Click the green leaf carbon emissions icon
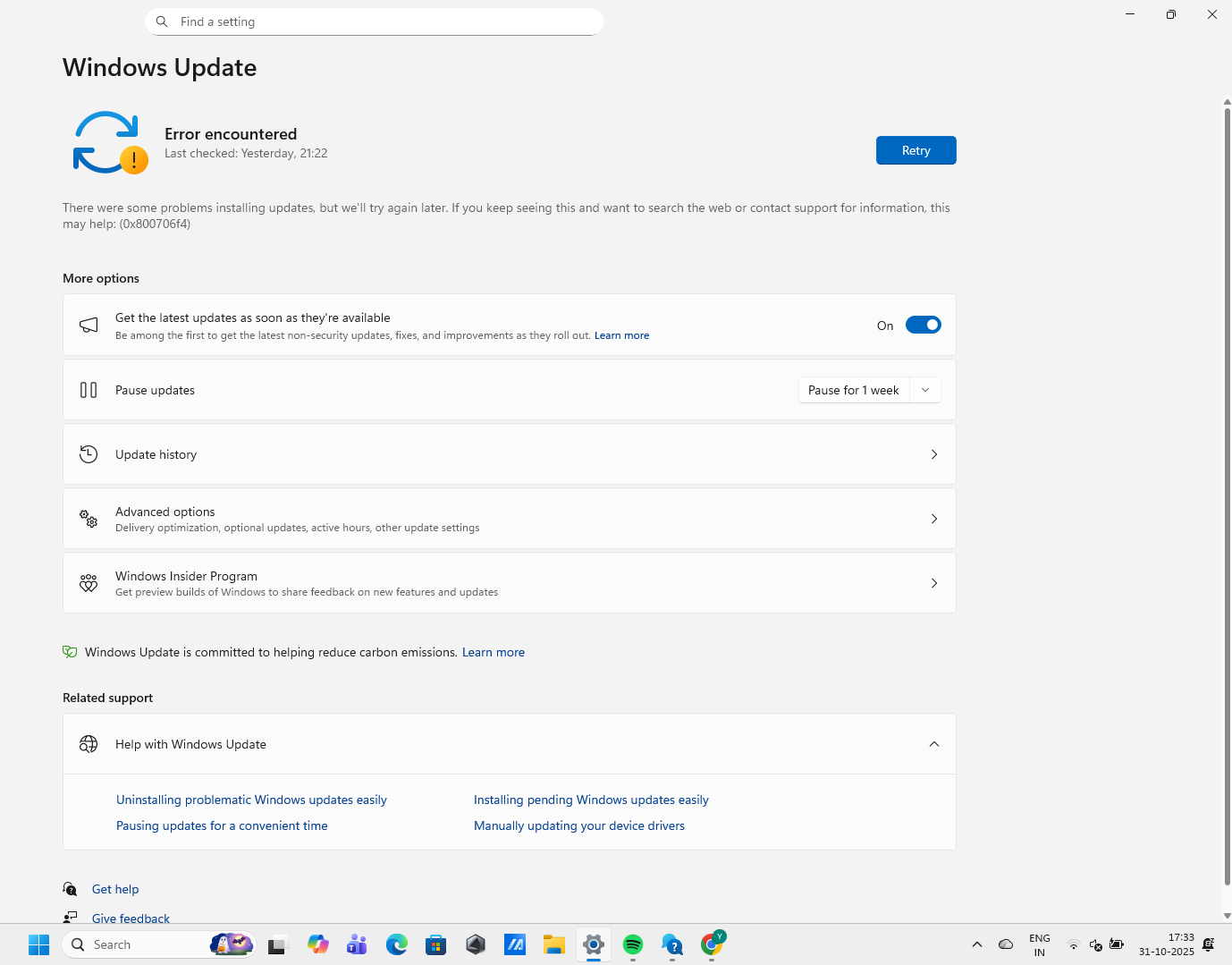Image resolution: width=1232 pixels, height=965 pixels. [x=70, y=652]
